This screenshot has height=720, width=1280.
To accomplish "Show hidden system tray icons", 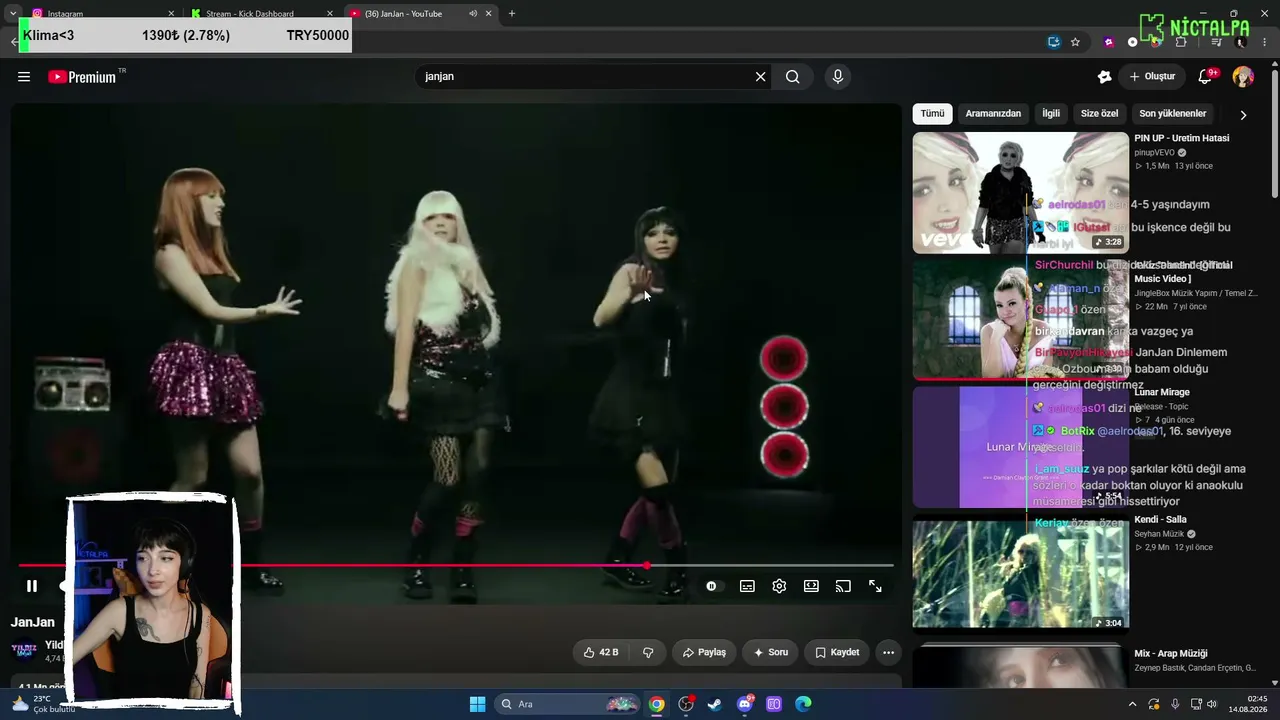I will 1132,704.
